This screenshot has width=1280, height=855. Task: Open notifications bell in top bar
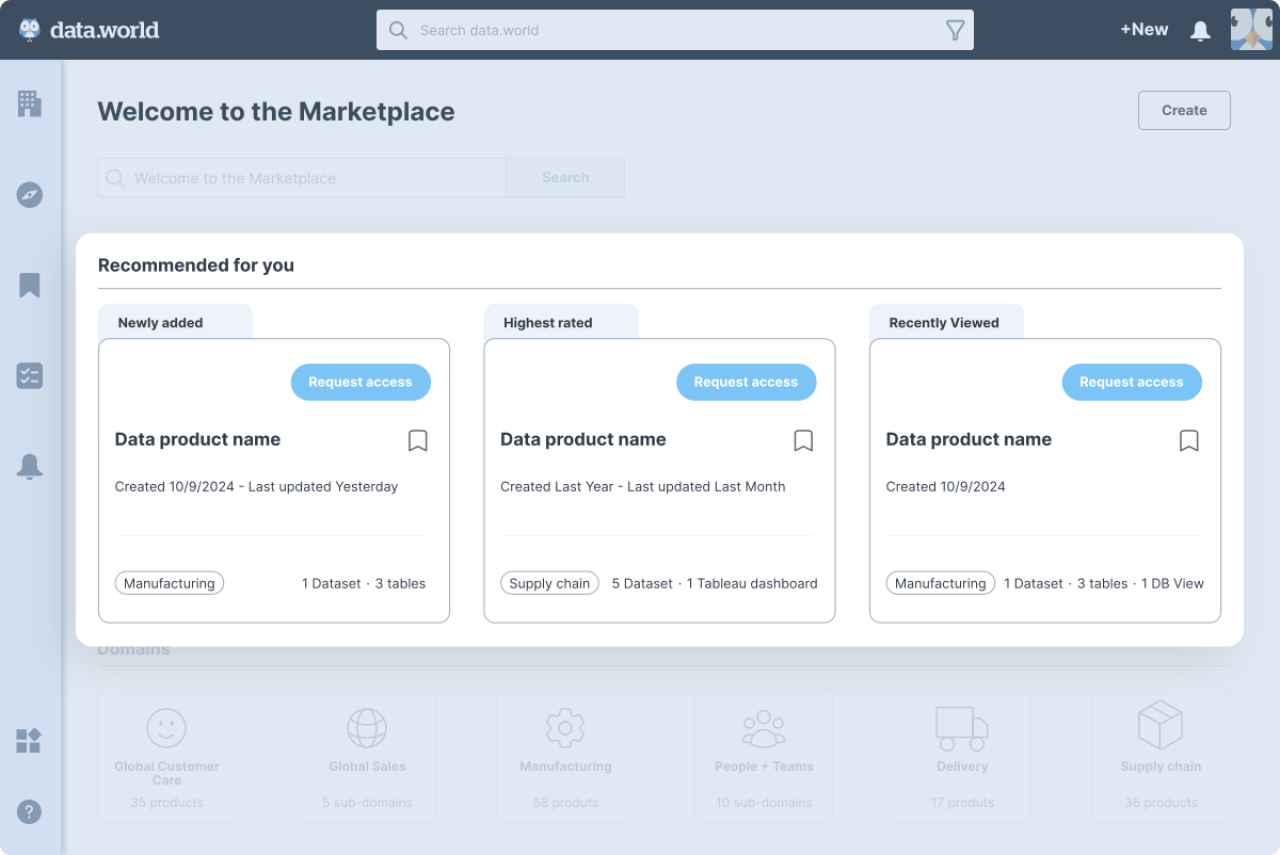1200,31
